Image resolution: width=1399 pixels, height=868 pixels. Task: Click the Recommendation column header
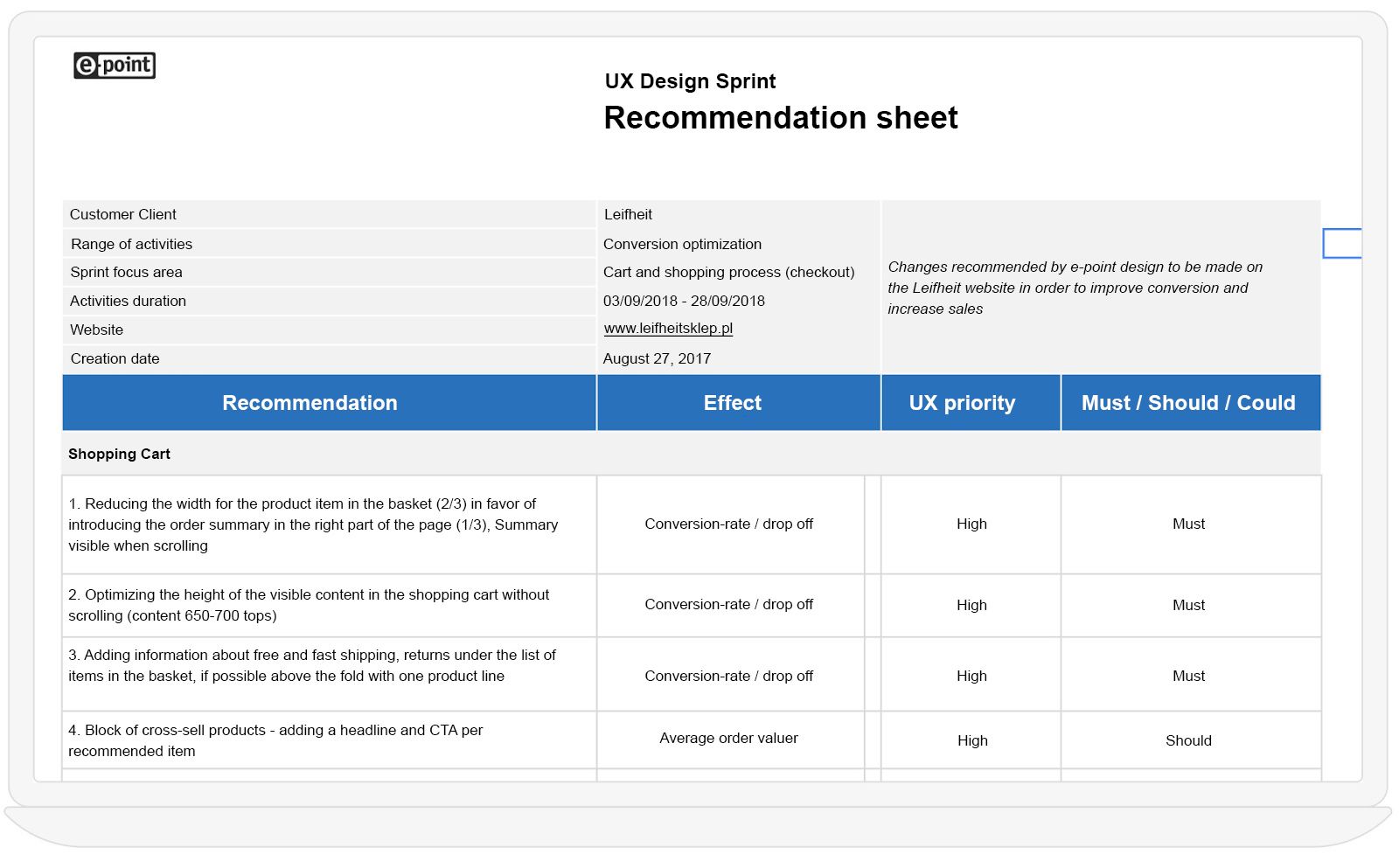point(310,403)
